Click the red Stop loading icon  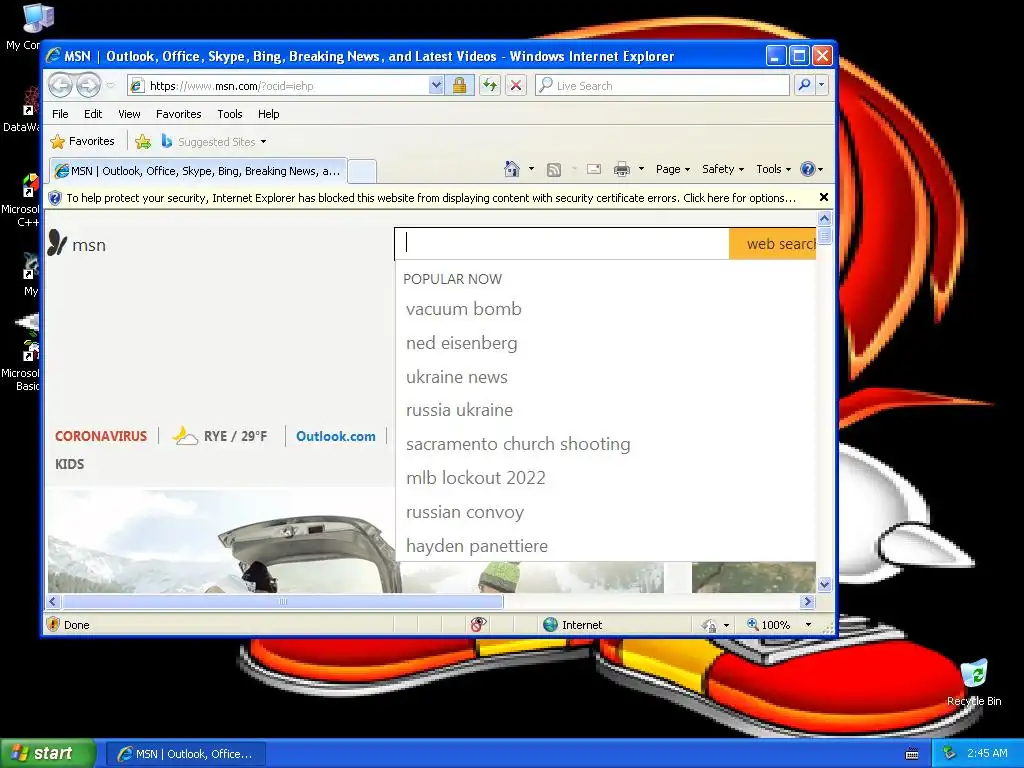(516, 86)
